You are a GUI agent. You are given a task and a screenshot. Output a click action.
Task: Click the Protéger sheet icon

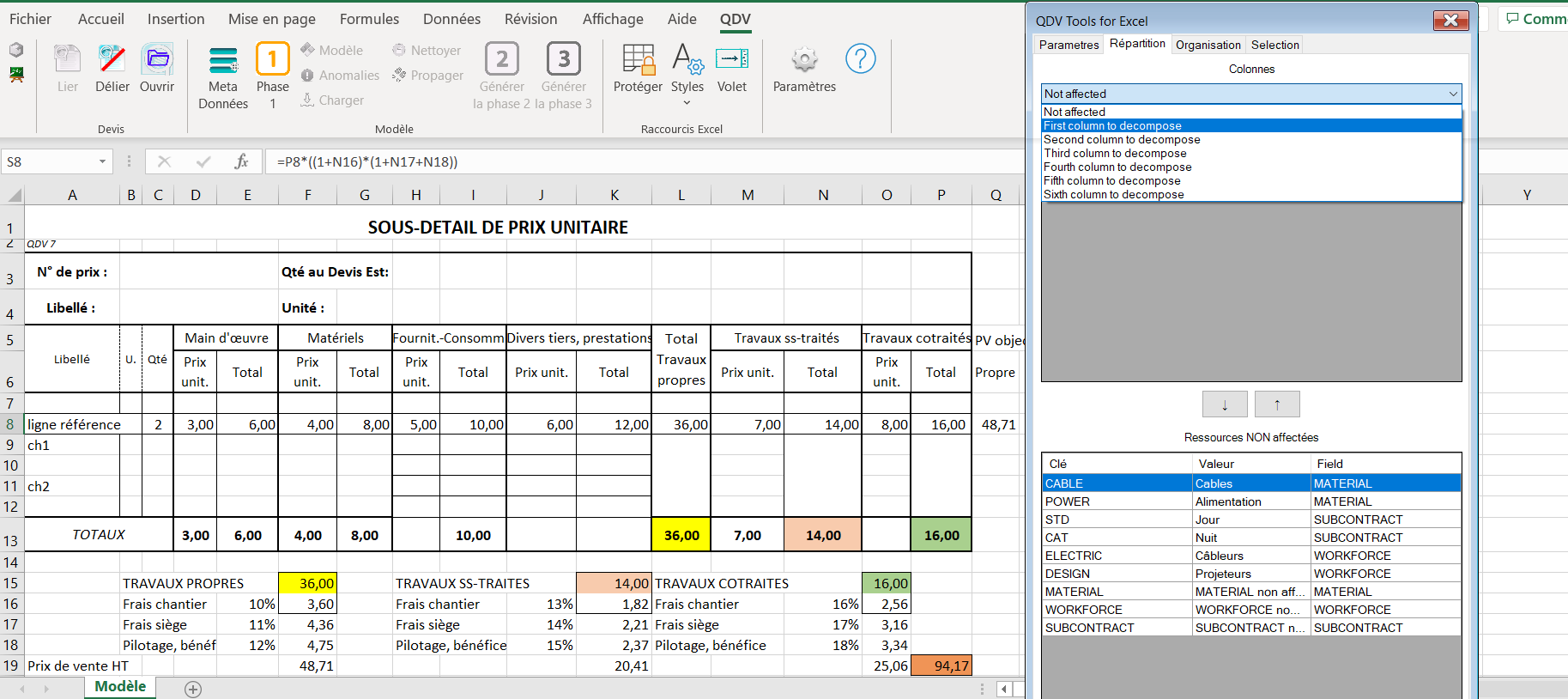point(639,59)
